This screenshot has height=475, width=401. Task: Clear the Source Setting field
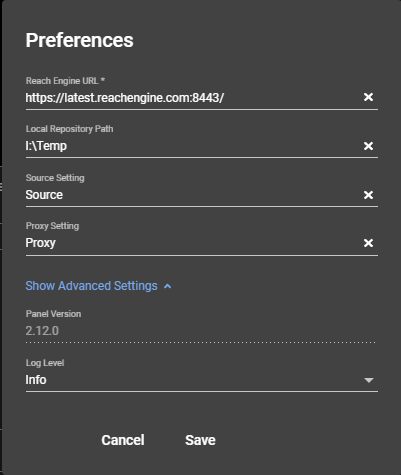coord(368,195)
